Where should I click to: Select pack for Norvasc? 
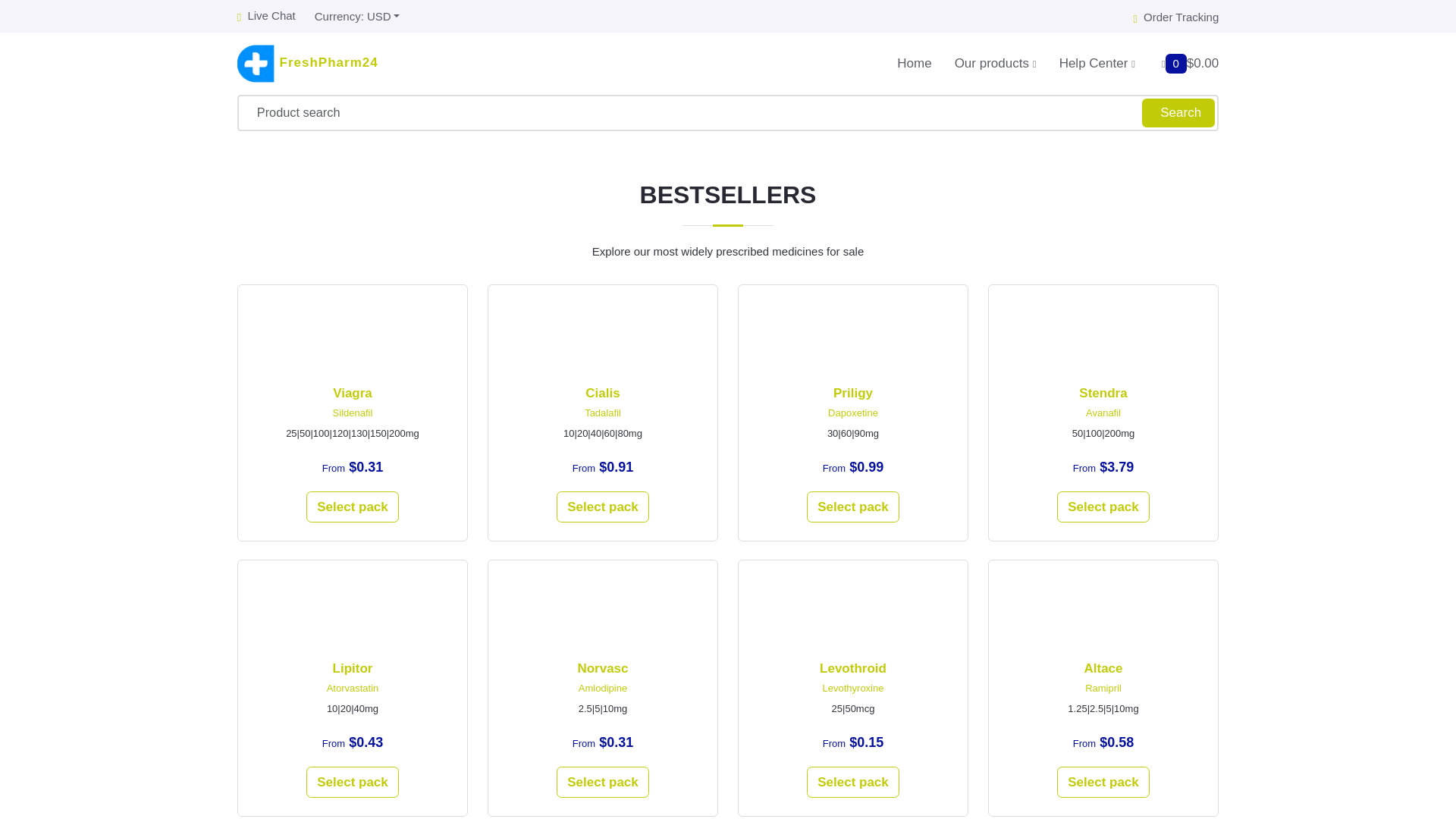(603, 783)
